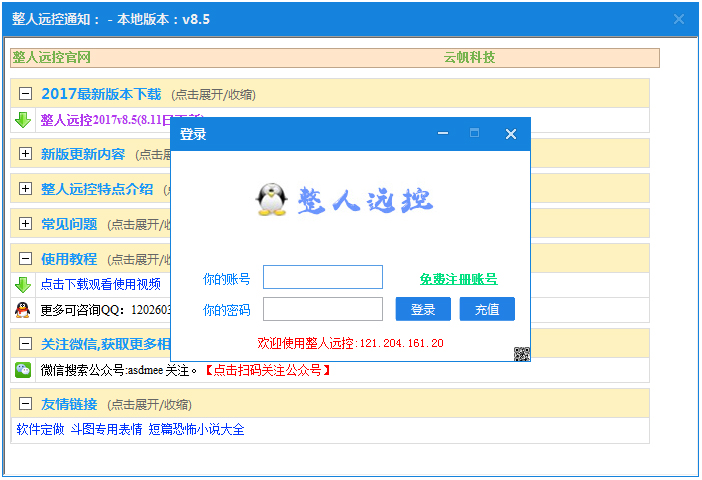Focus the 你的账号 input field
Image resolution: width=702 pixels, height=480 pixels.
click(323, 277)
